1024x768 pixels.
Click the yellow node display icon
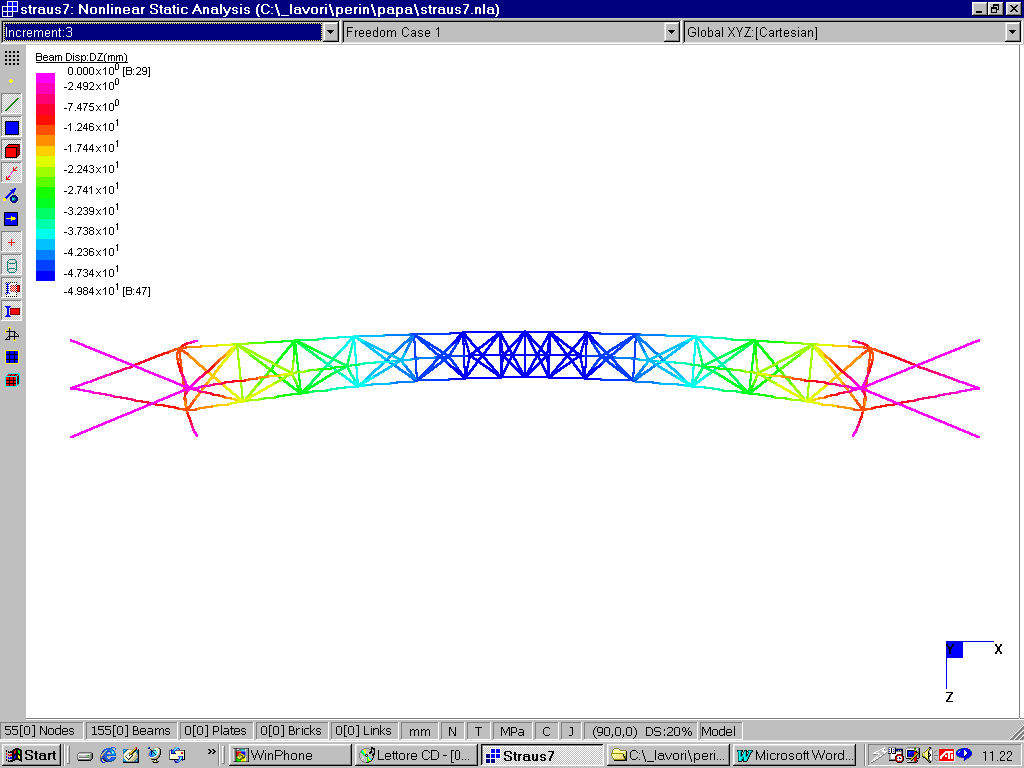coord(12,81)
